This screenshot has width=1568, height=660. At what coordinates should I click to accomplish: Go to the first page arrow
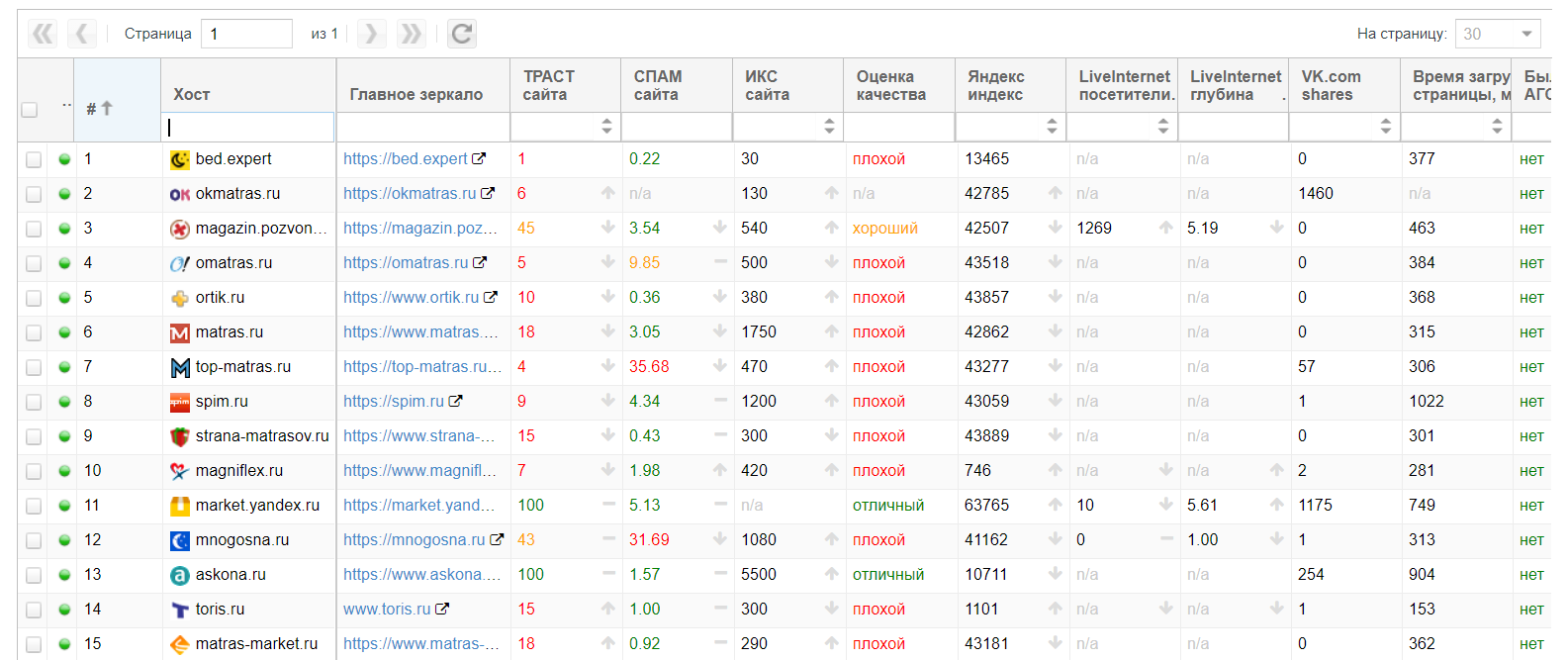[x=43, y=34]
